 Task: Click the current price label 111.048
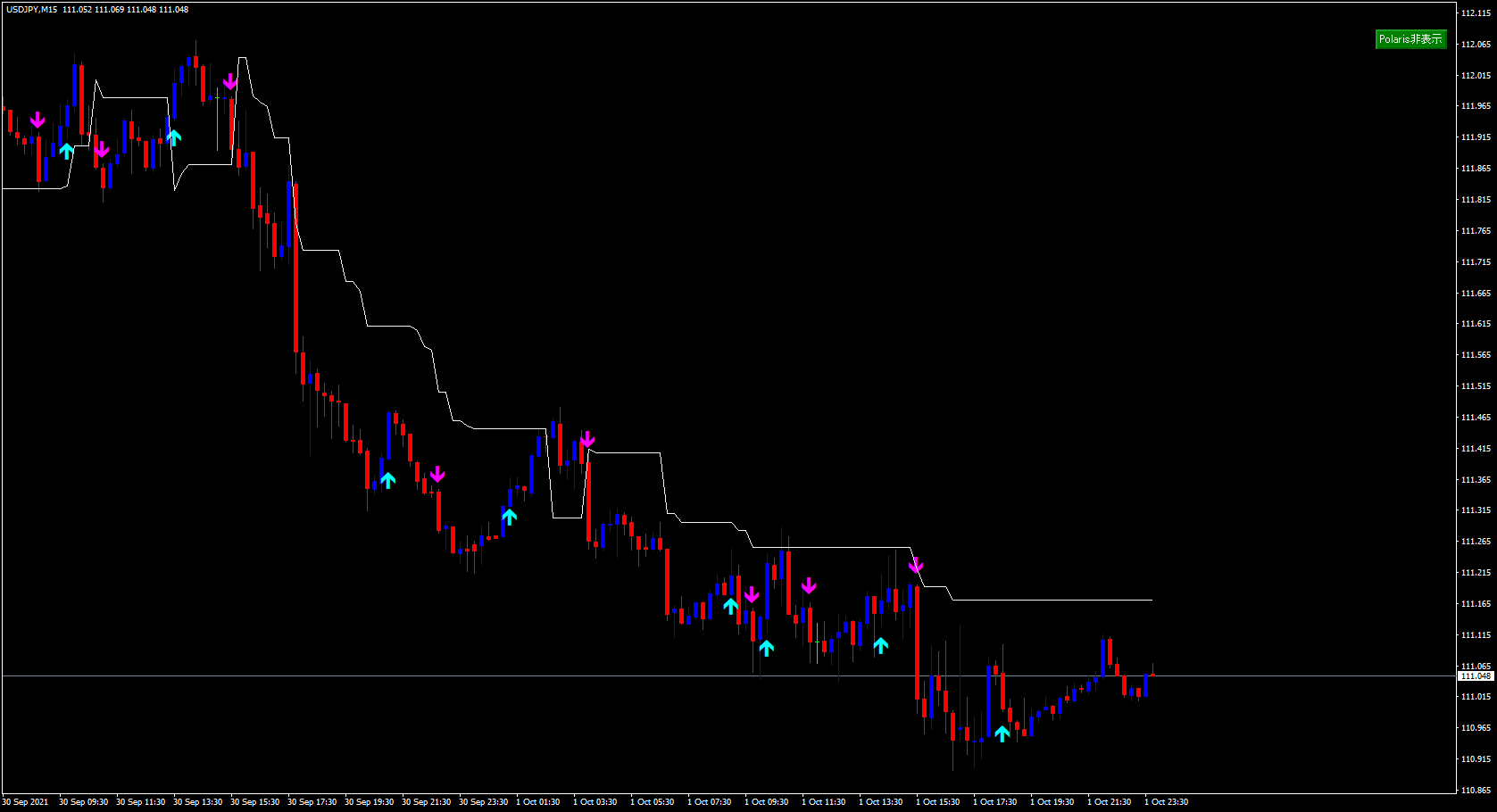pos(1476,676)
